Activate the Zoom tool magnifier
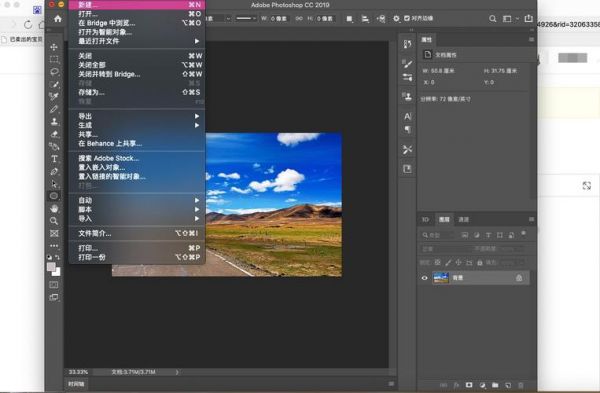The image size is (600, 393). (x=54, y=221)
